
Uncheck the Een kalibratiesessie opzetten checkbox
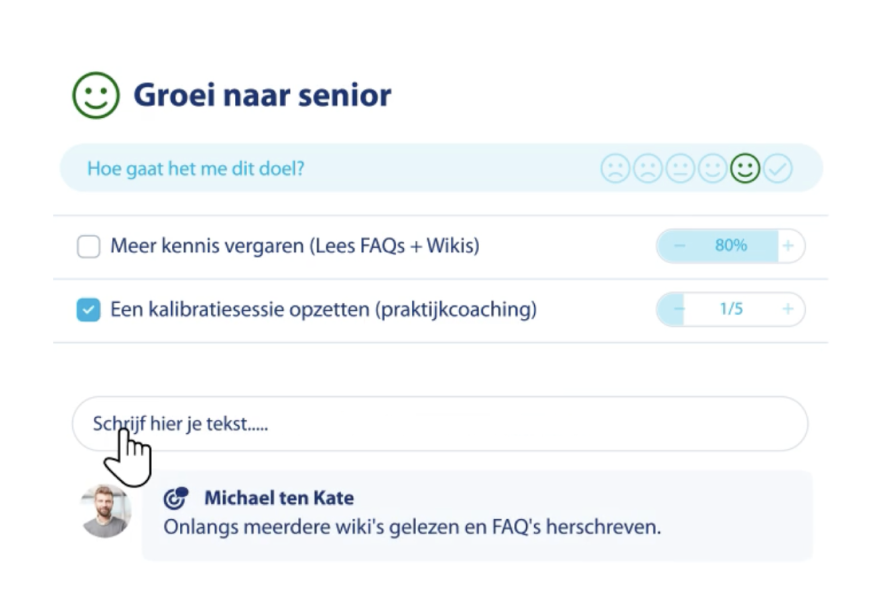[x=88, y=309]
